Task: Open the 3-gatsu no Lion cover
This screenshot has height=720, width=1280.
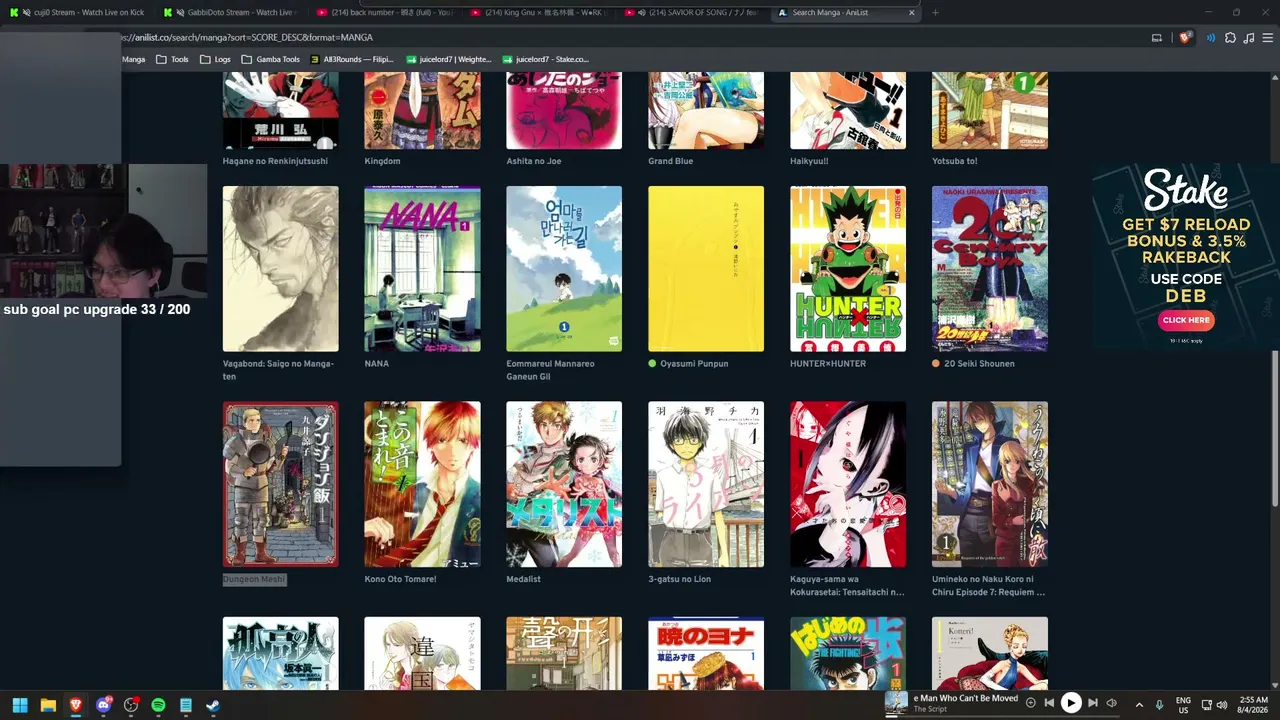Action: (x=706, y=484)
